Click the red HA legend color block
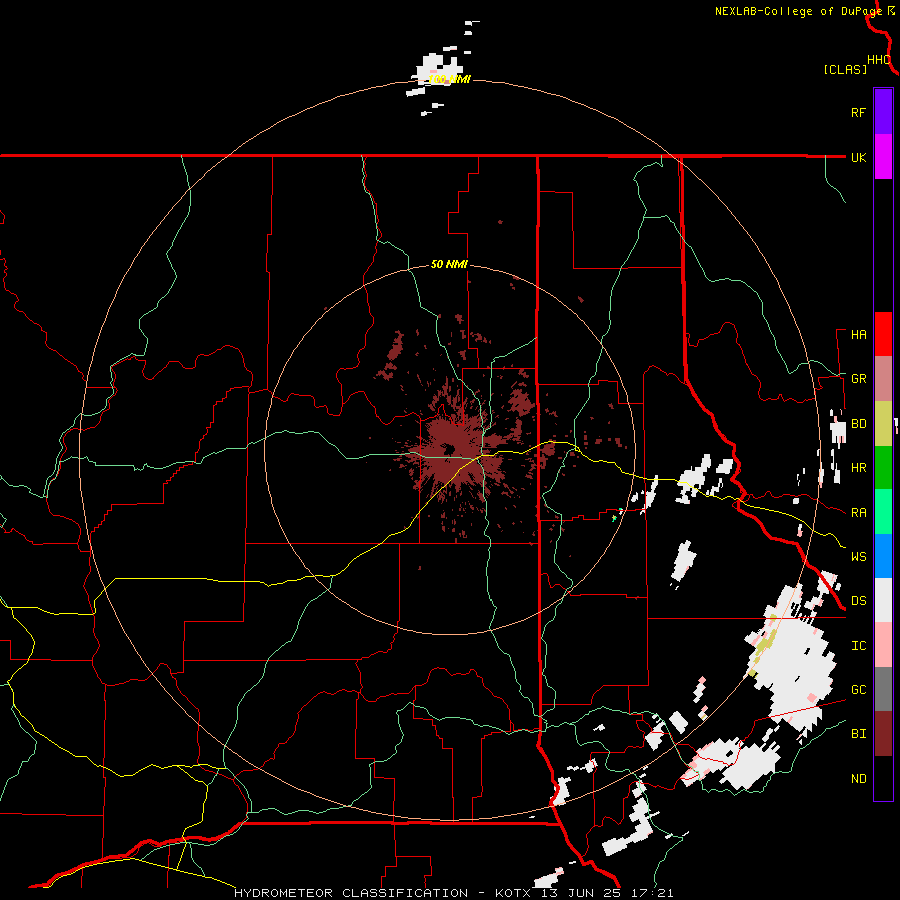The image size is (900, 900). coord(883,334)
